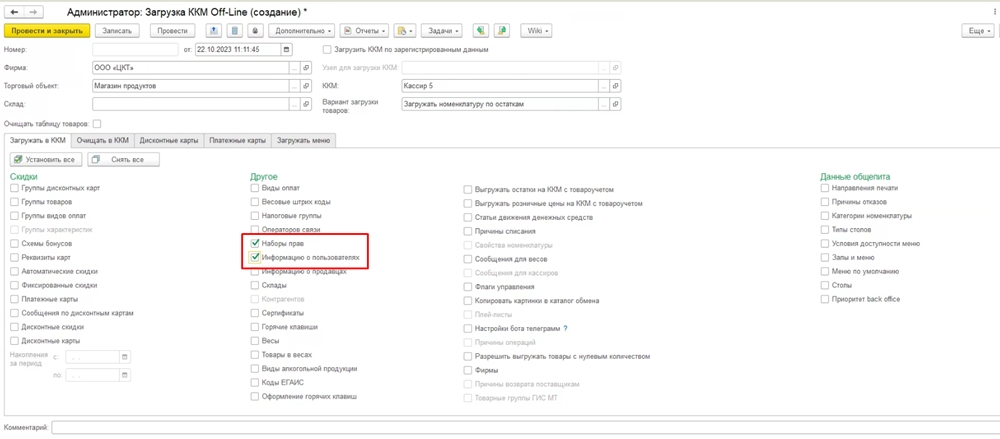Screen dimensions: 1000x439
Task: Click the back navigation arrow
Action: pyautogui.click(x=14, y=12)
